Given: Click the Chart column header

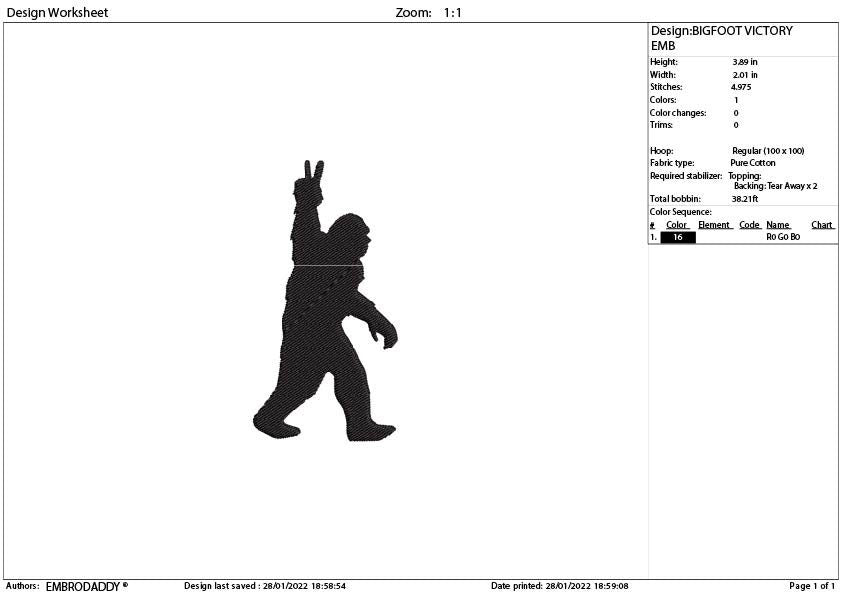Looking at the screenshot, I should (821, 224).
